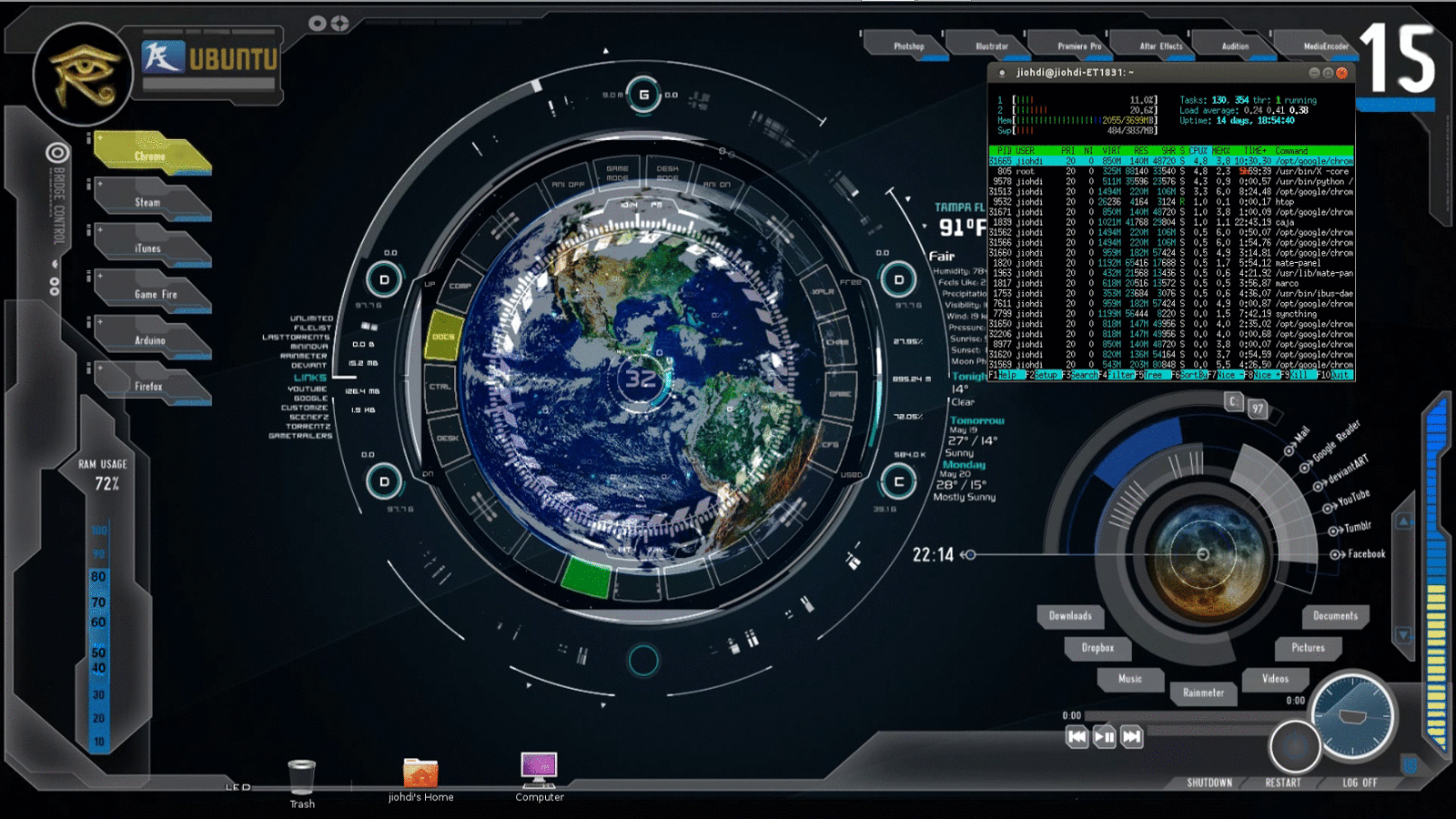This screenshot has width=1456, height=819.
Task: Select the CFG segment on the ring
Action: [x=830, y=445]
